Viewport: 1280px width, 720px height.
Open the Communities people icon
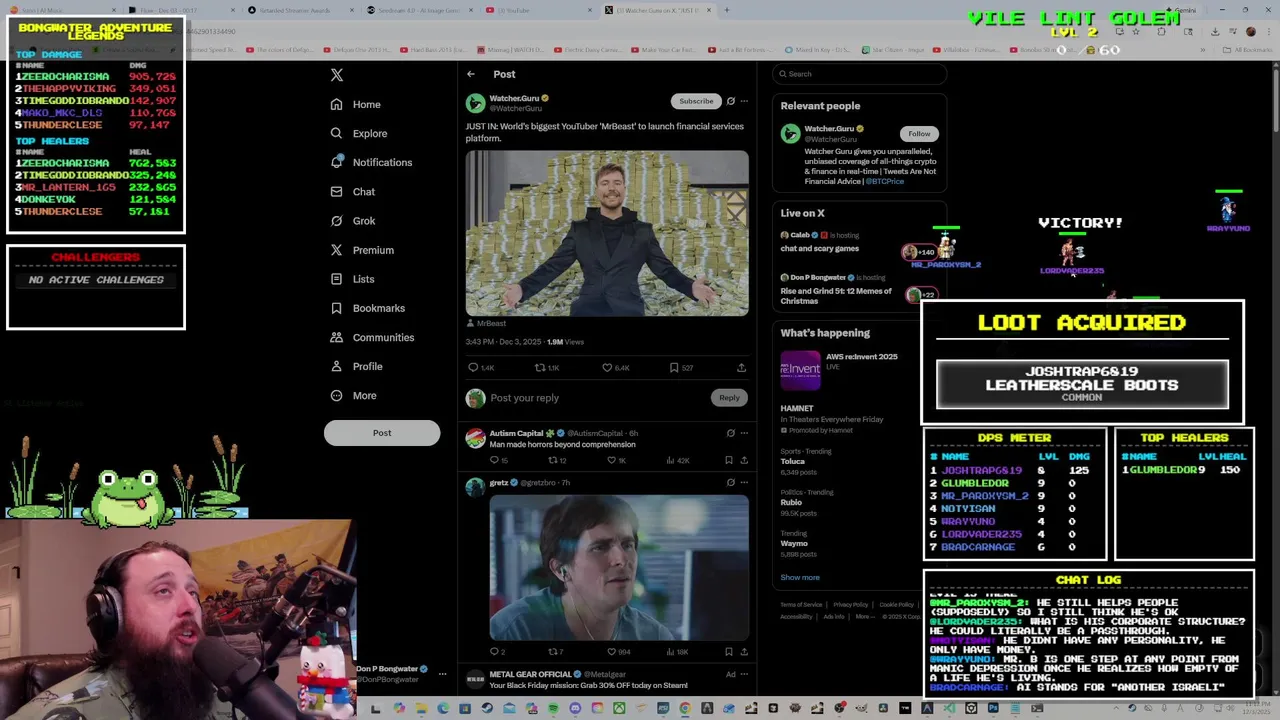click(x=337, y=337)
